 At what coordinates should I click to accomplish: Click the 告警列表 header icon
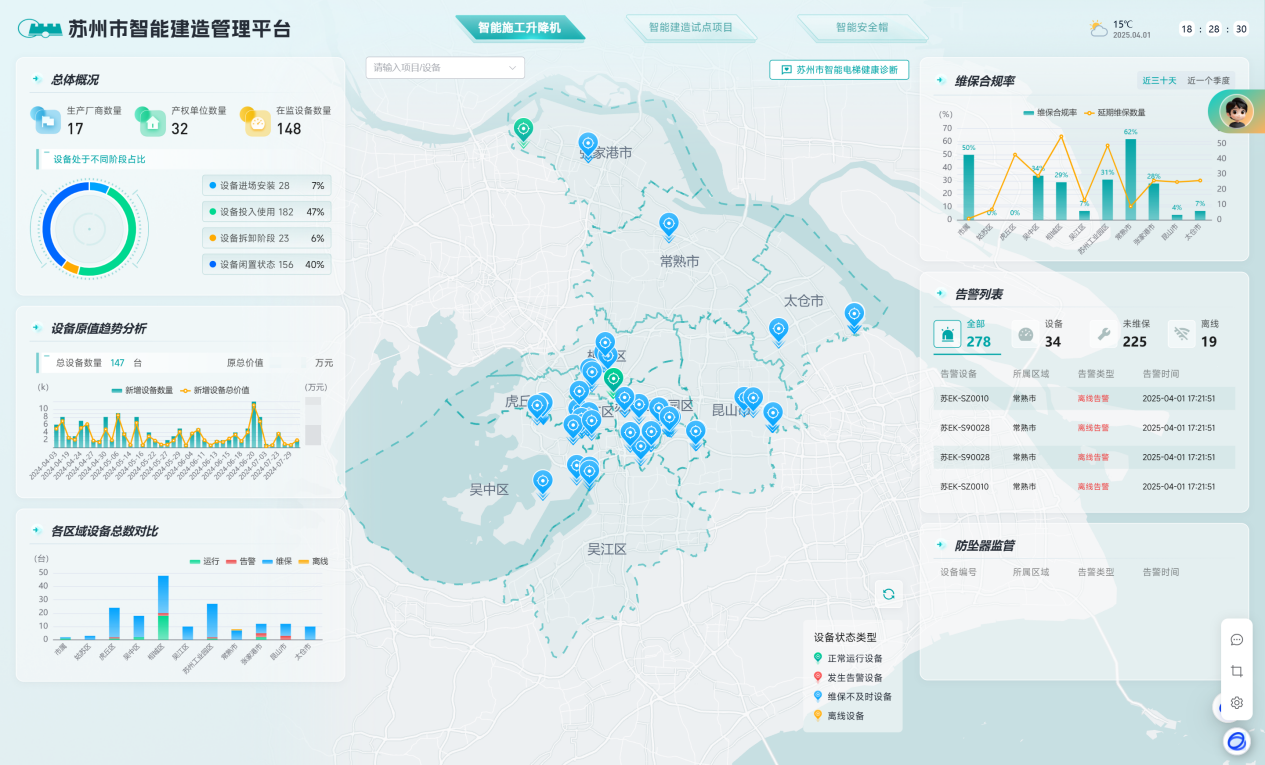point(941,294)
